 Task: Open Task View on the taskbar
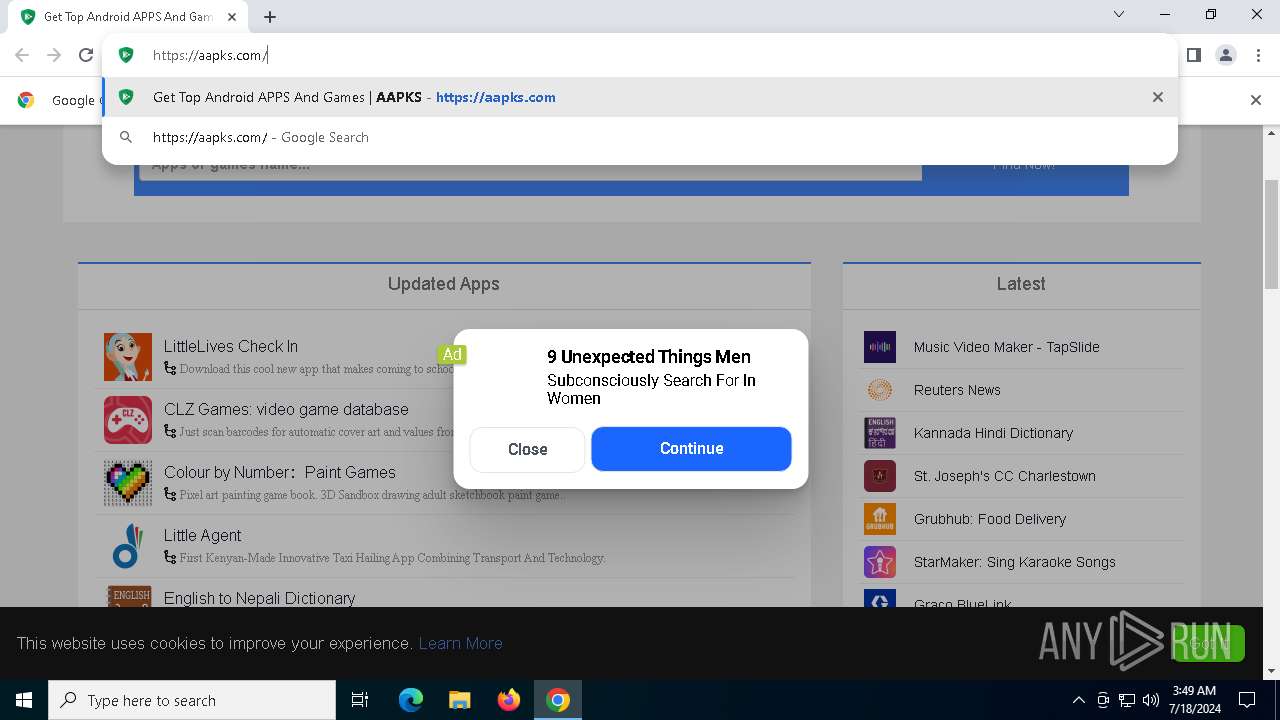point(360,700)
